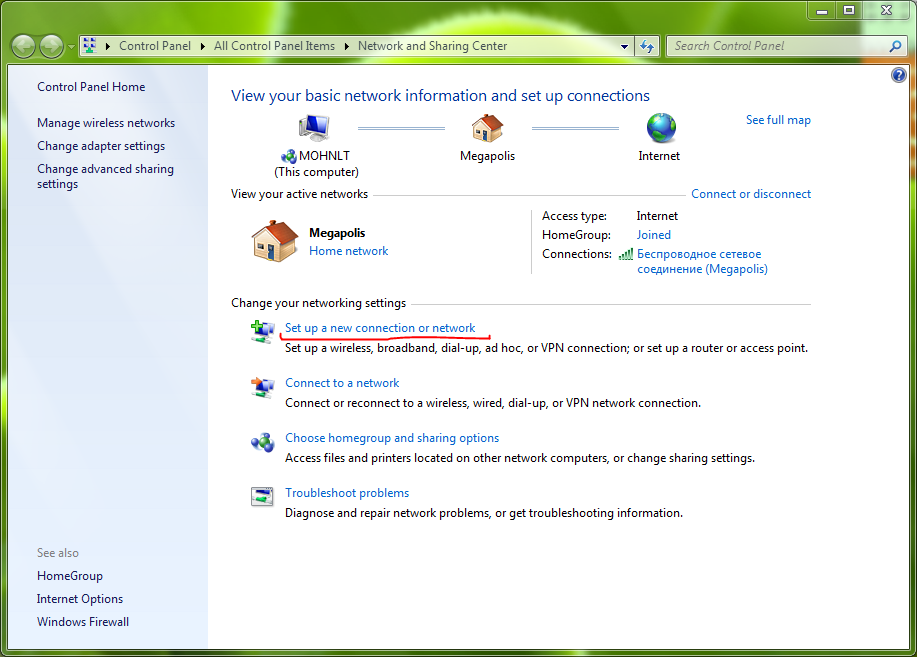
Task: Select All Control Panel Items breadcrumb
Action: (x=274, y=46)
